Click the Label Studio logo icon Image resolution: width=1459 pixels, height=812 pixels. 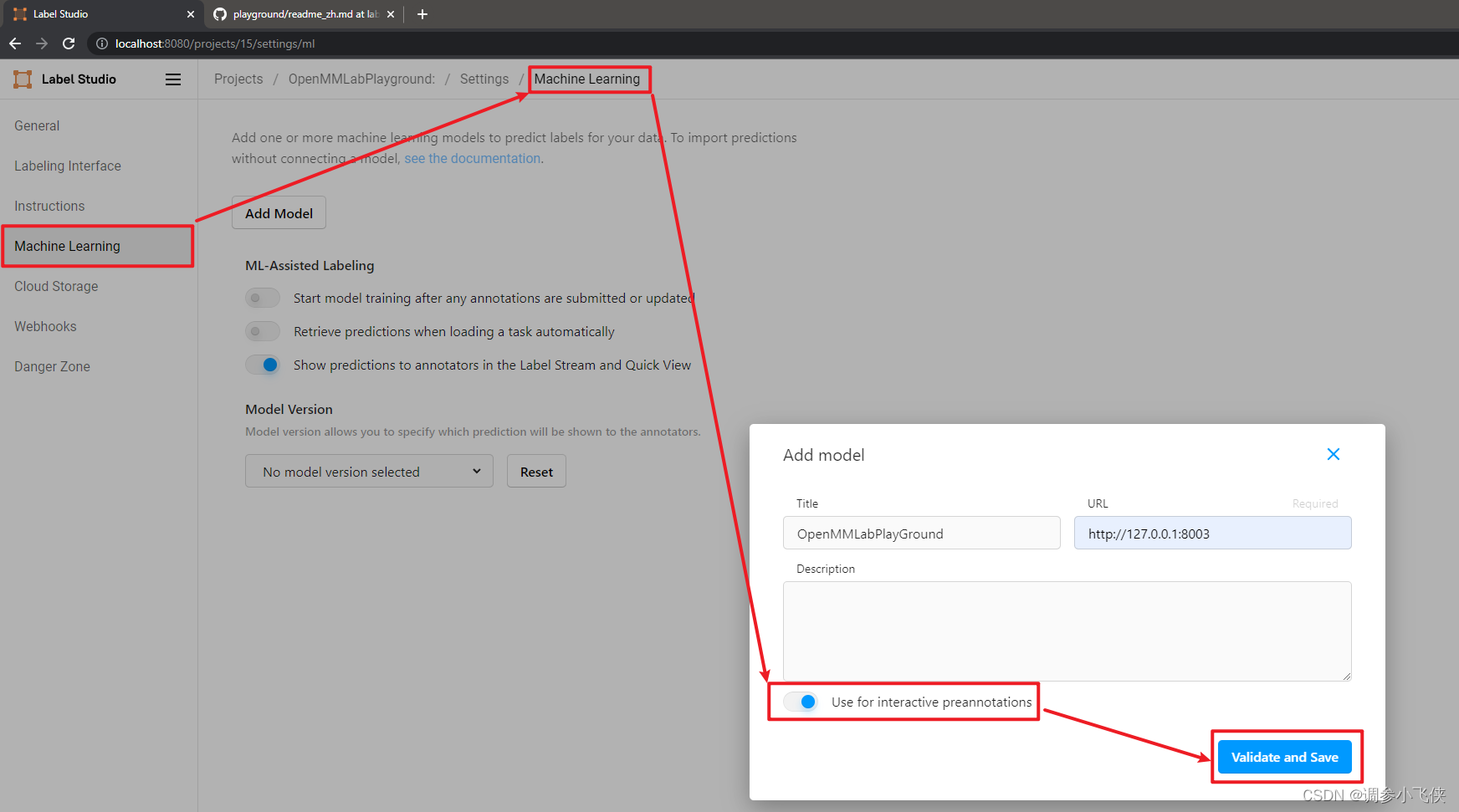coord(23,79)
